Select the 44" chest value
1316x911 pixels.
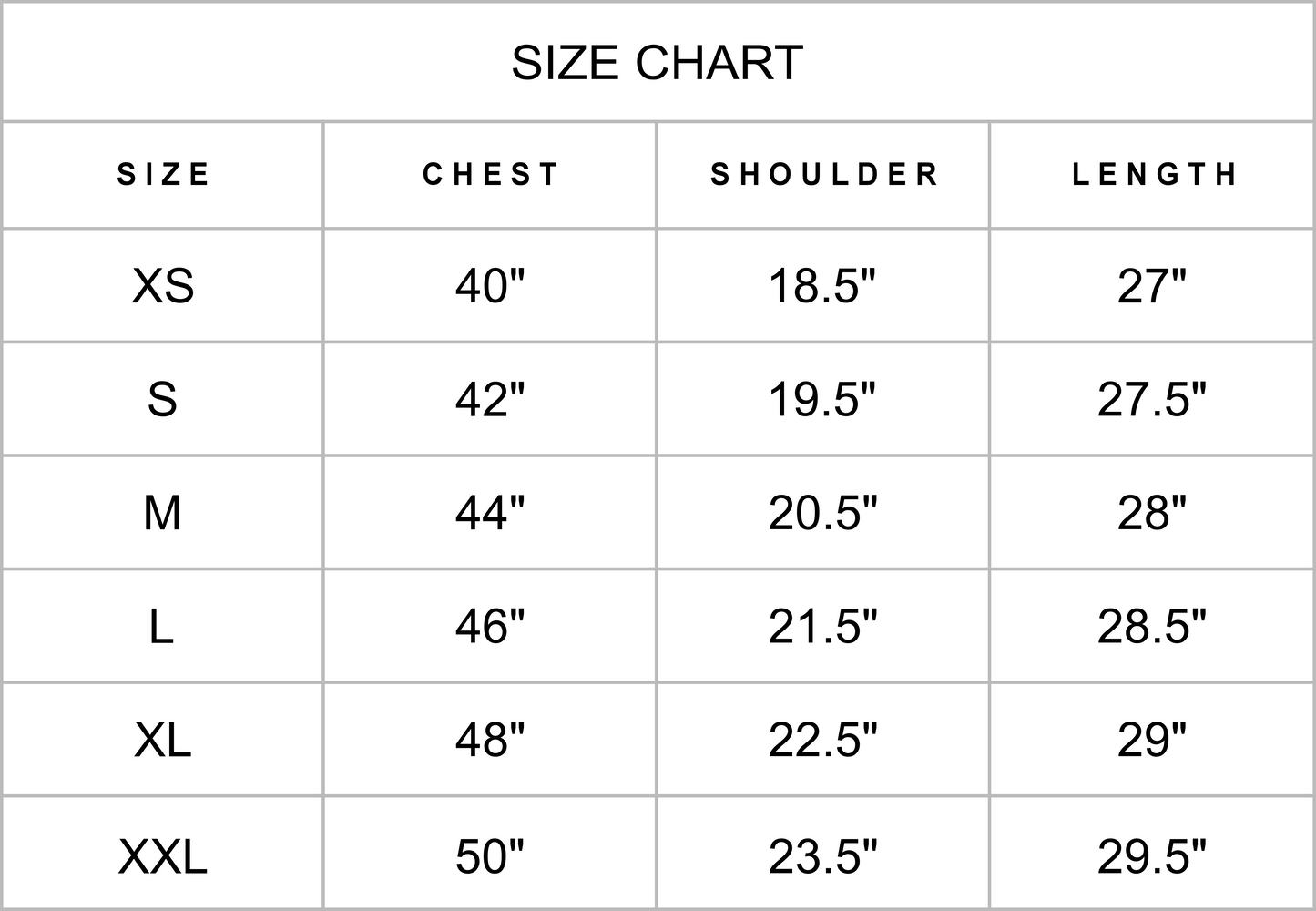(490, 513)
